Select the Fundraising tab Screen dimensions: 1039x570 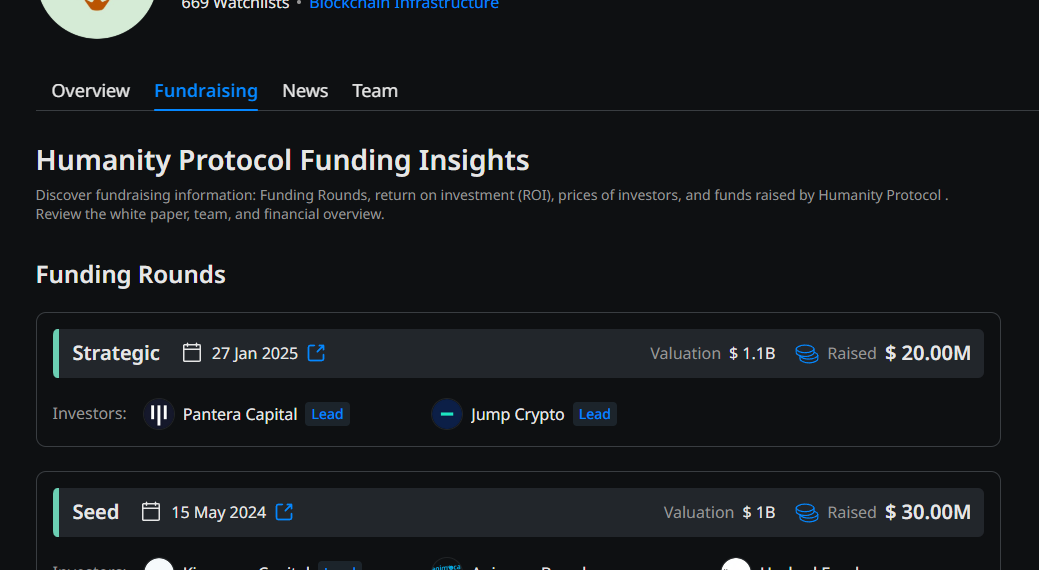tap(206, 91)
